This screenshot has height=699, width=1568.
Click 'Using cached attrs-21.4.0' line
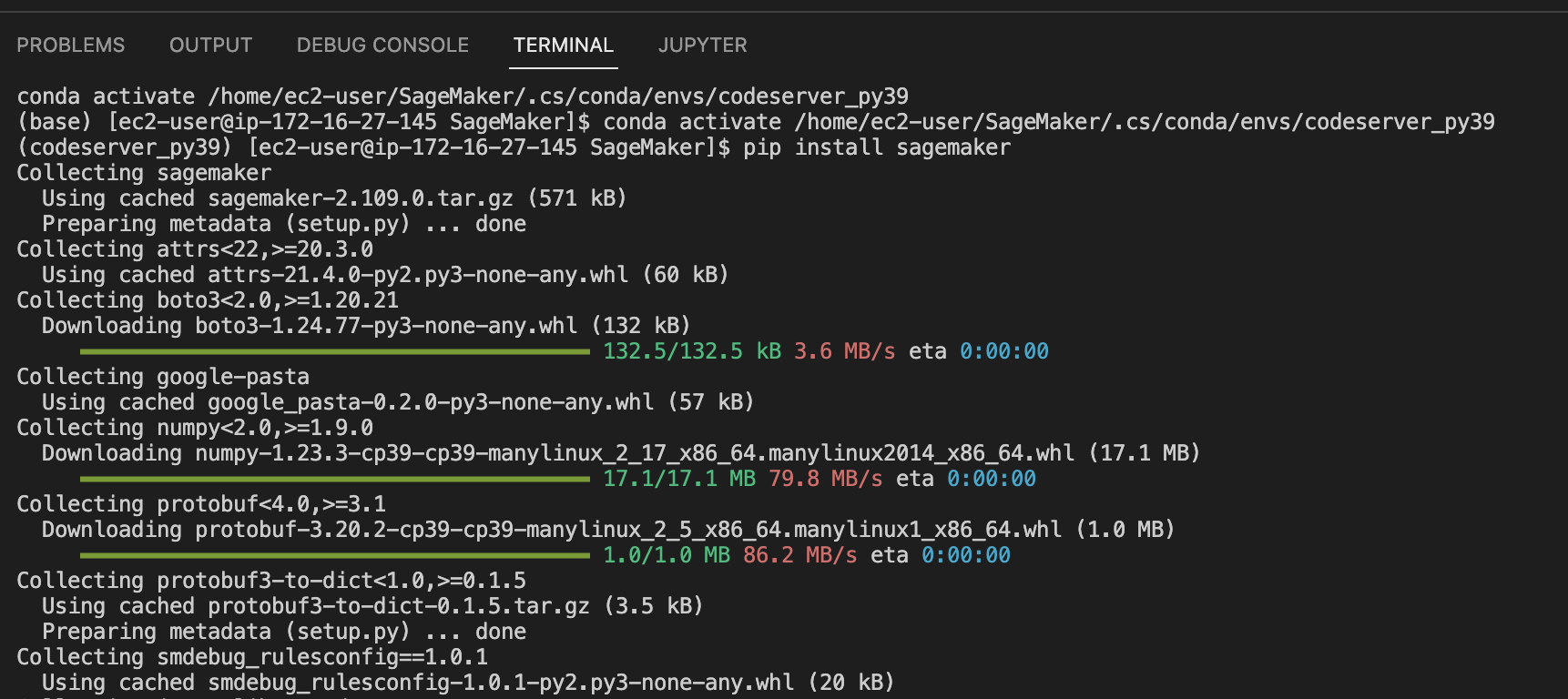click(x=385, y=275)
